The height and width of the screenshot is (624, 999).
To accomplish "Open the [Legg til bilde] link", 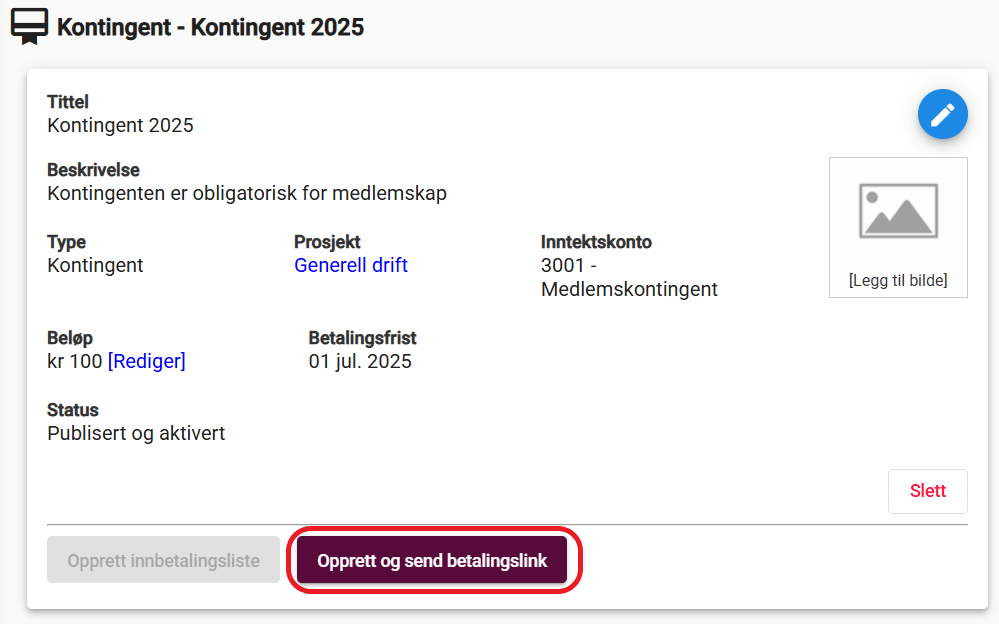I will (898, 280).
